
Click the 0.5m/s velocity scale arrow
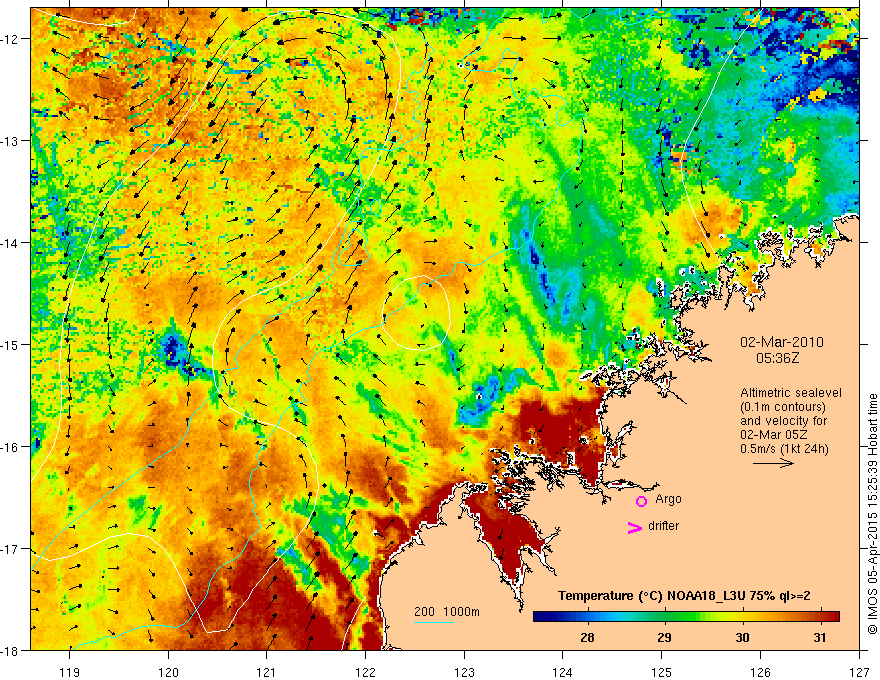pos(773,463)
